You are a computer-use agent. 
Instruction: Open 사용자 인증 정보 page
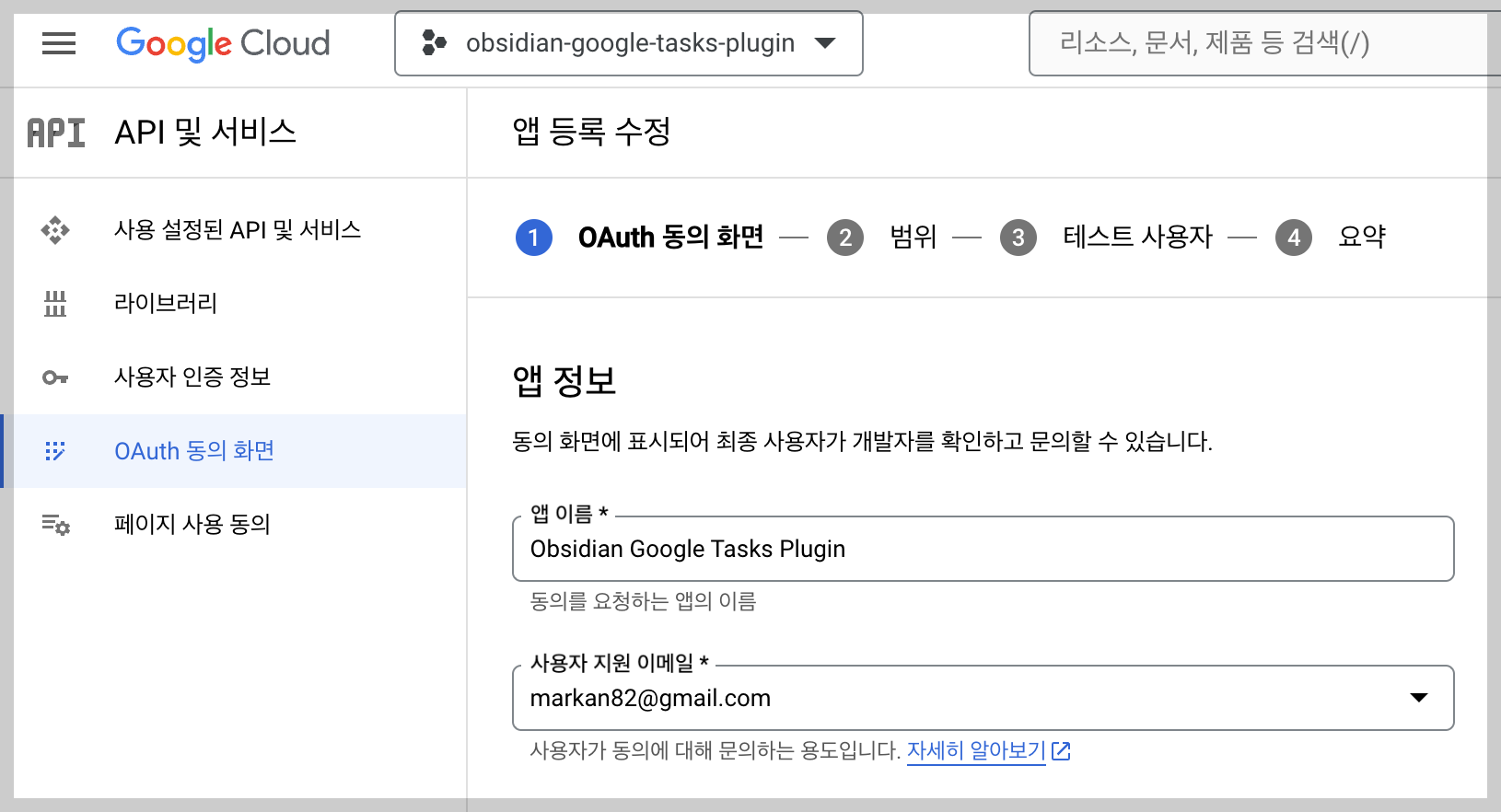click(192, 377)
